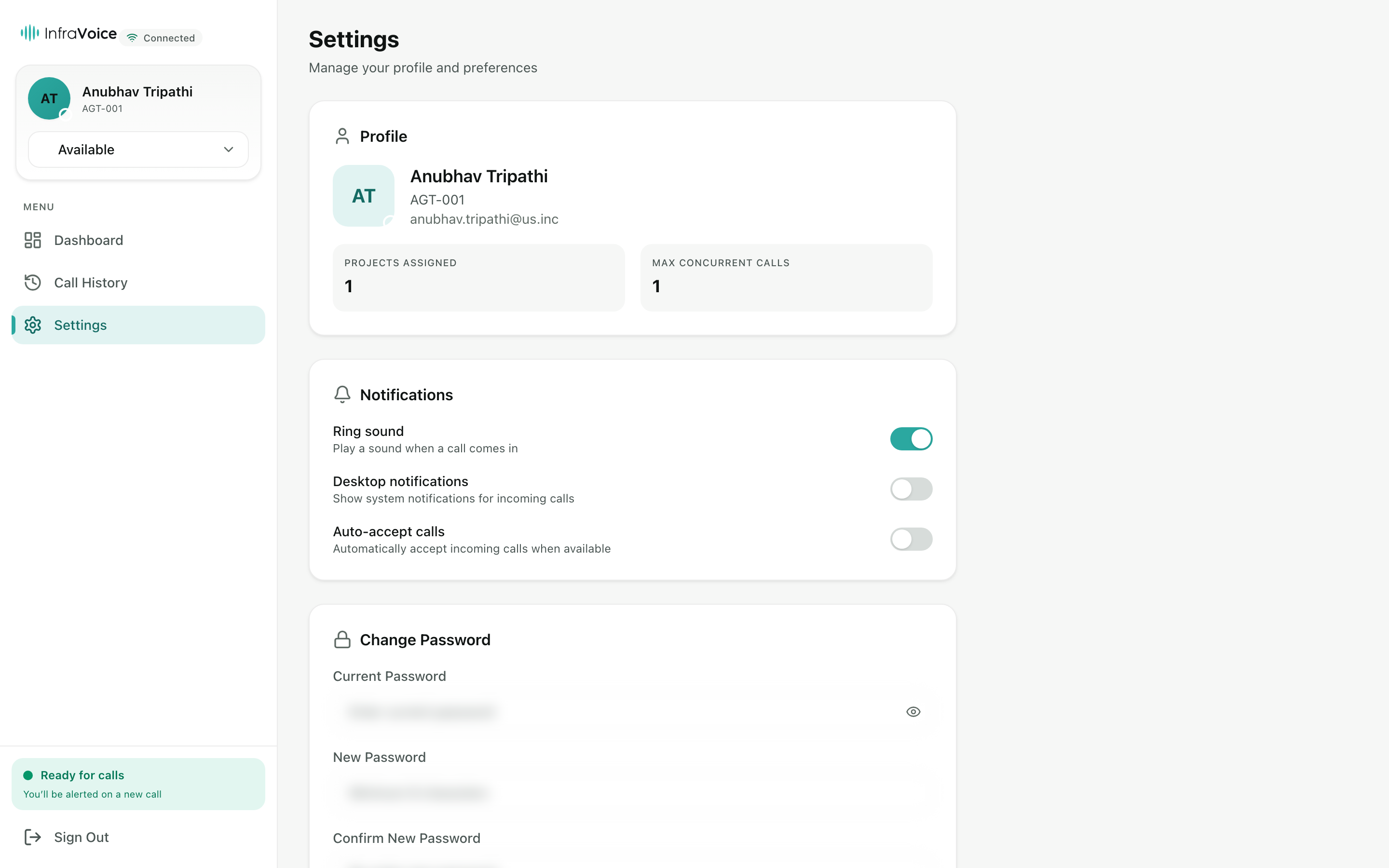Go to Dashboard menu item
The height and width of the screenshot is (868, 1389).
[138, 240]
